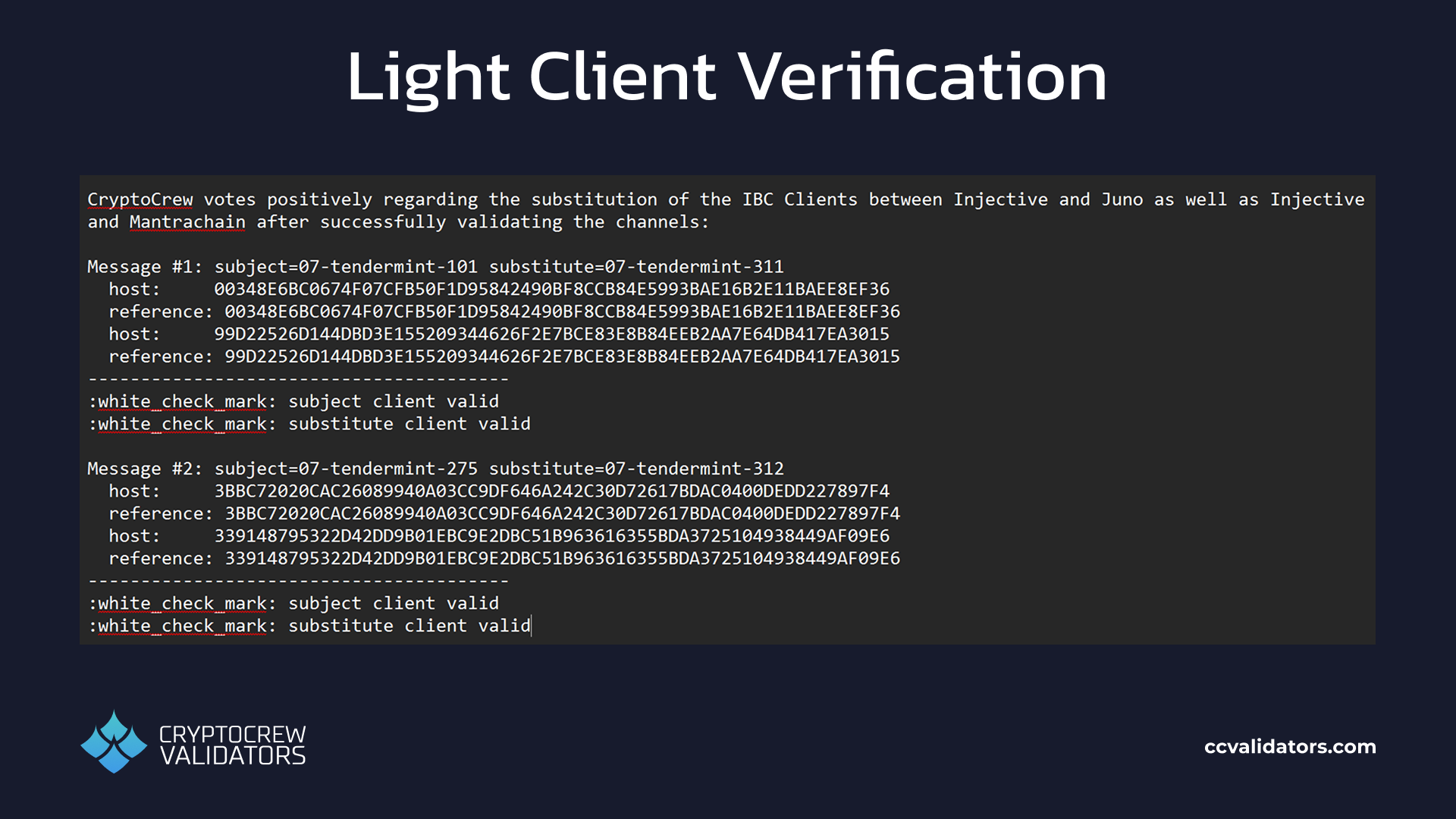Click the host hash starting 339148795
The width and height of the screenshot is (1456, 819).
[551, 536]
